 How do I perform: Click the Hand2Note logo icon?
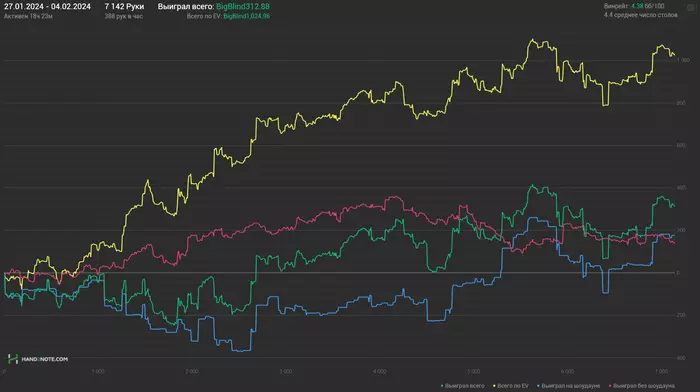click(x=13, y=359)
